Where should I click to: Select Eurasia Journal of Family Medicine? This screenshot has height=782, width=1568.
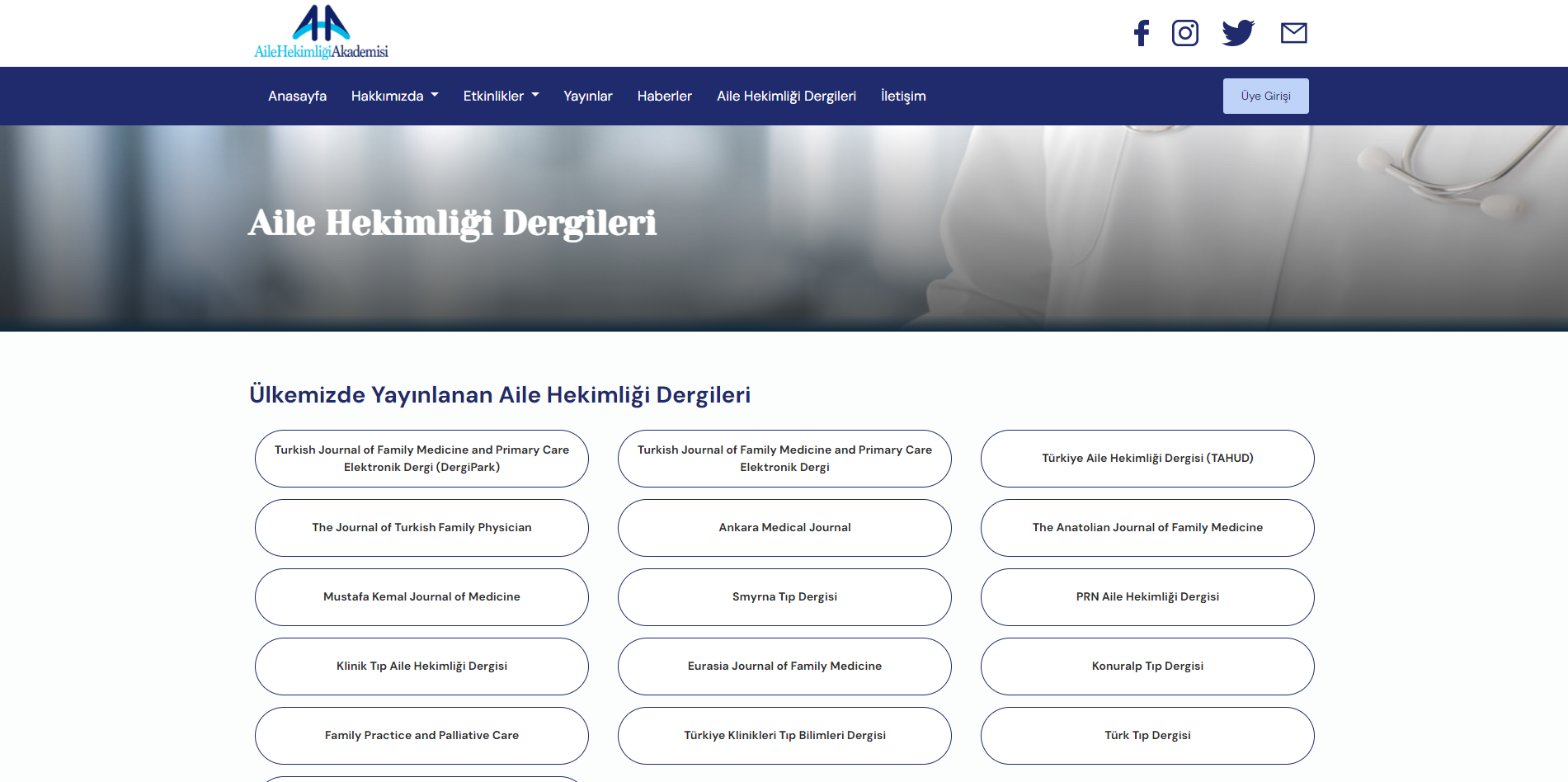784,667
